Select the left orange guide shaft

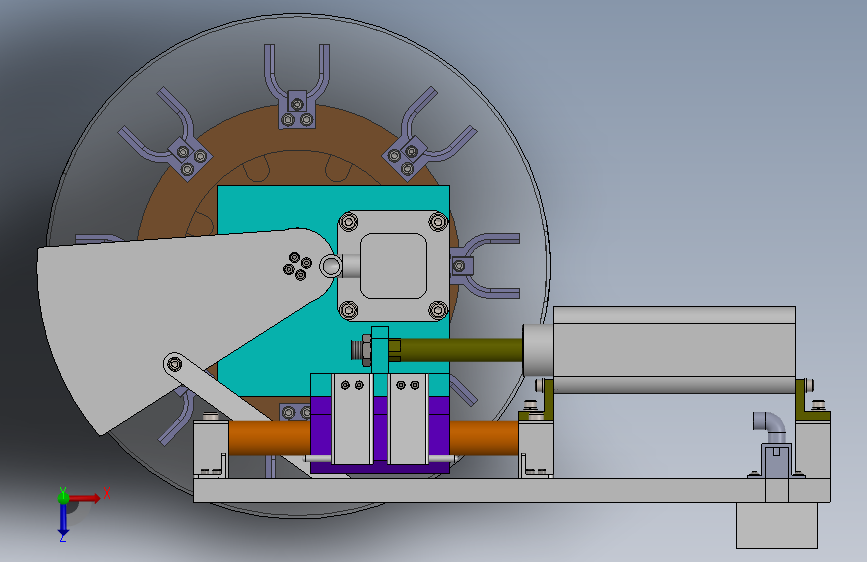tap(269, 438)
